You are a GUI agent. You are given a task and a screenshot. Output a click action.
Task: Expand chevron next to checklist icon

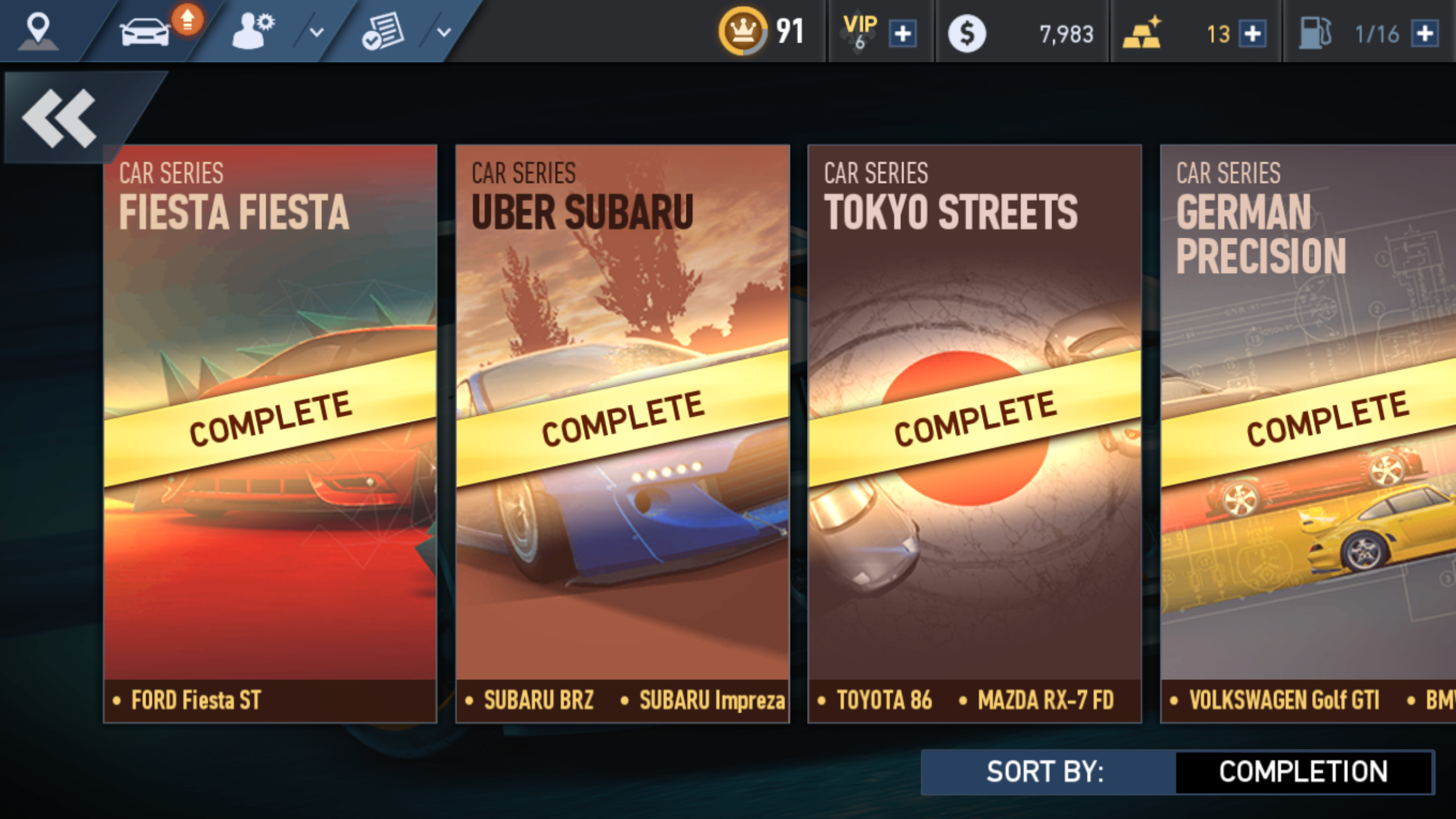[444, 32]
